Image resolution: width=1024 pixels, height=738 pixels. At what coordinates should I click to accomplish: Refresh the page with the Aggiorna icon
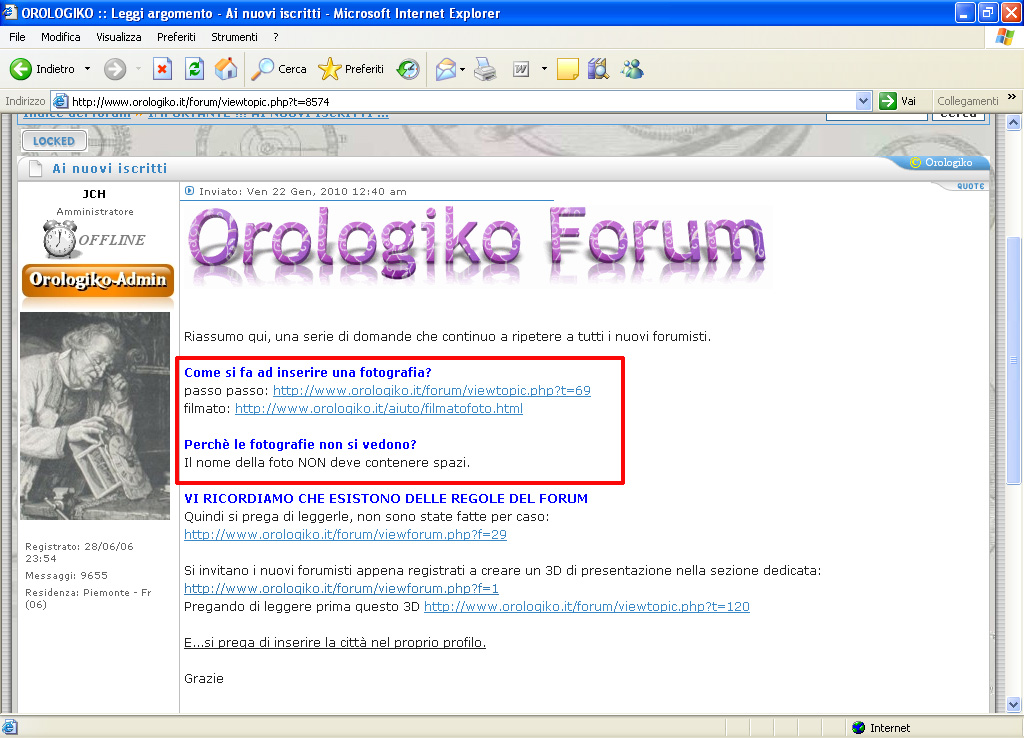[x=195, y=69]
